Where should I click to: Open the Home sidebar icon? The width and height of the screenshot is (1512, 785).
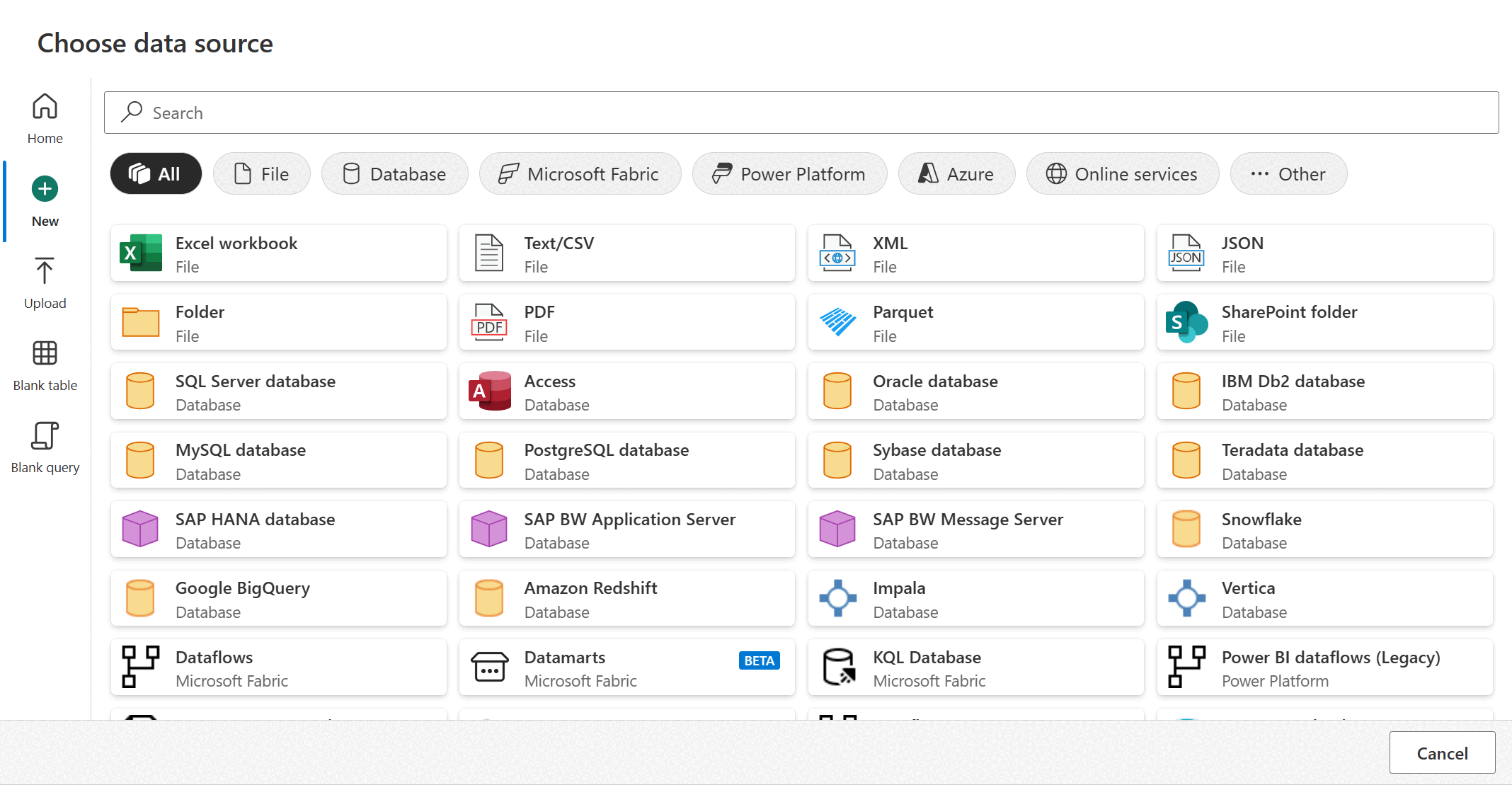click(x=45, y=107)
